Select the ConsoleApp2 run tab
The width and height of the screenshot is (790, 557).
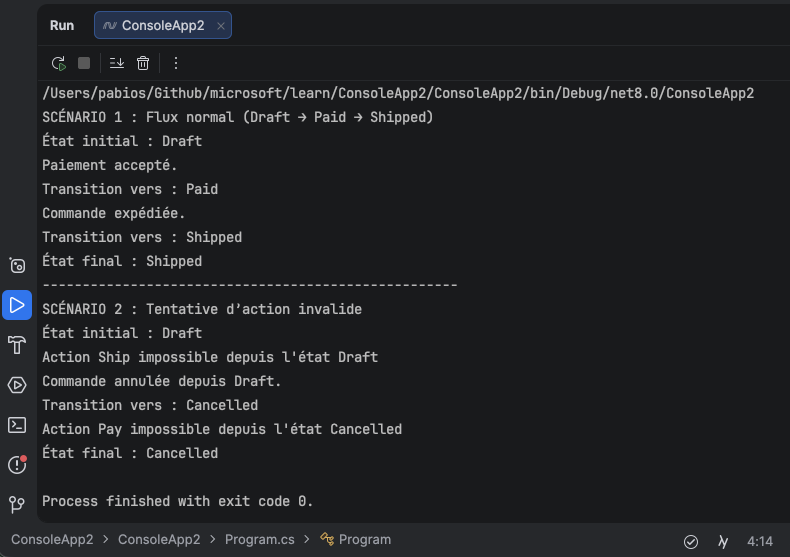[x=162, y=26]
